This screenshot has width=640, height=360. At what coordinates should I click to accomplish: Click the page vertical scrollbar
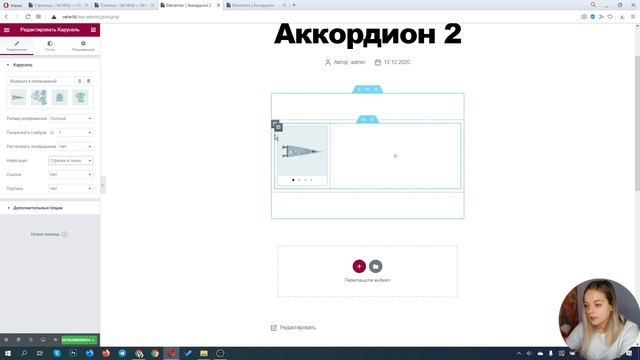tap(637, 122)
